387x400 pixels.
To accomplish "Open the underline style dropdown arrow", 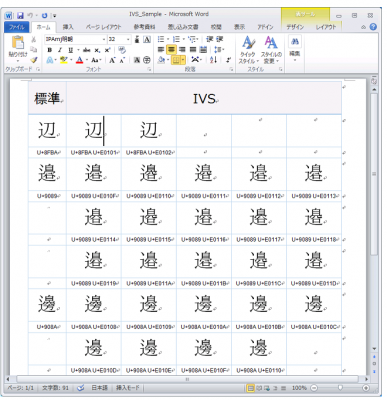I will tap(78, 50).
